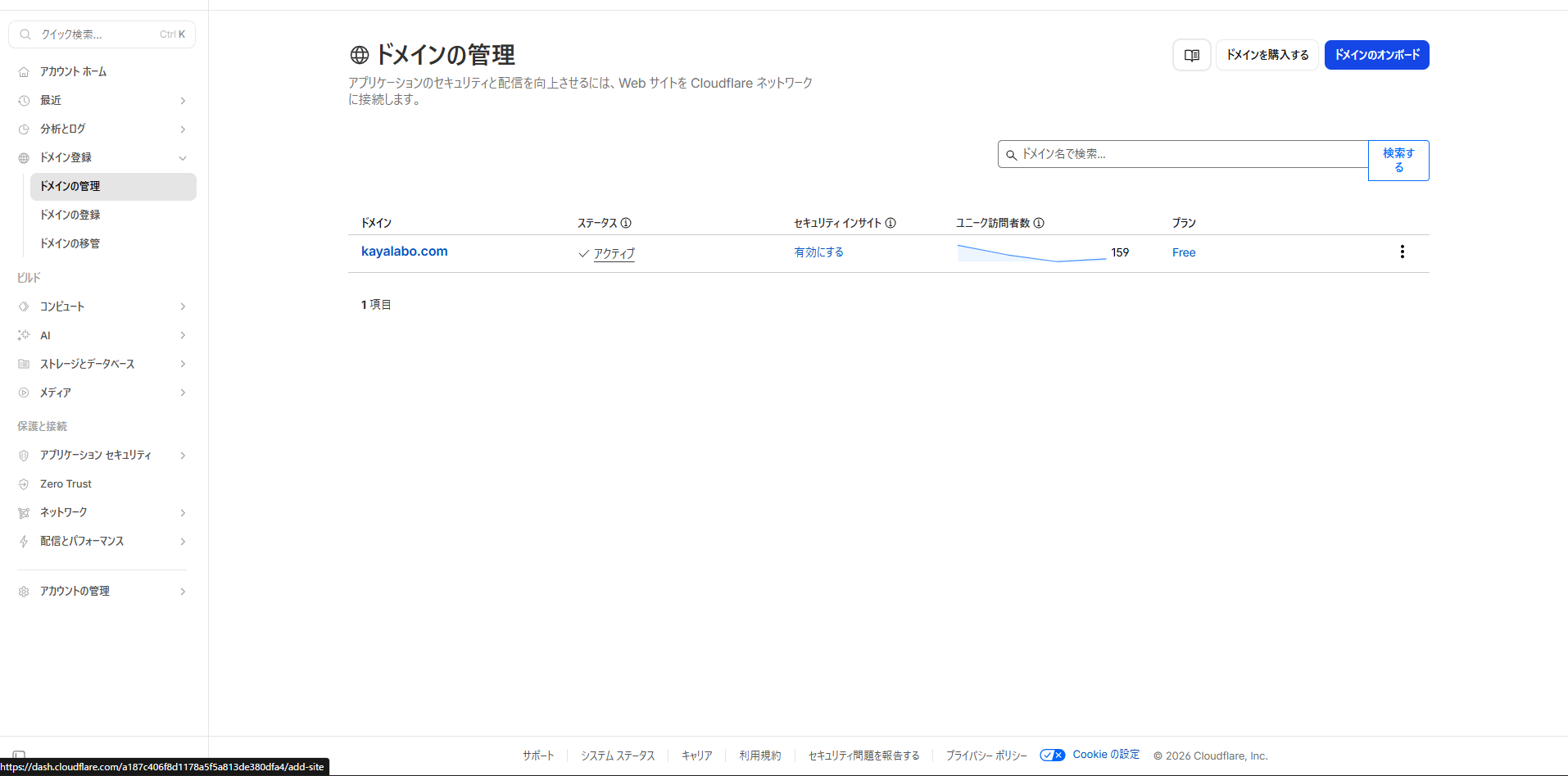The image size is (1568, 776).
Task: Expand the 配信とパフォーマンス chevron
Action: pos(183,542)
